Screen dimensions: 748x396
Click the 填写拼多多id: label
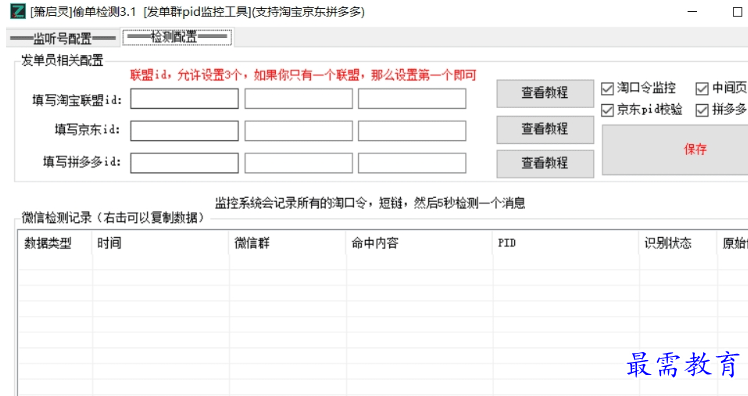pos(82,162)
